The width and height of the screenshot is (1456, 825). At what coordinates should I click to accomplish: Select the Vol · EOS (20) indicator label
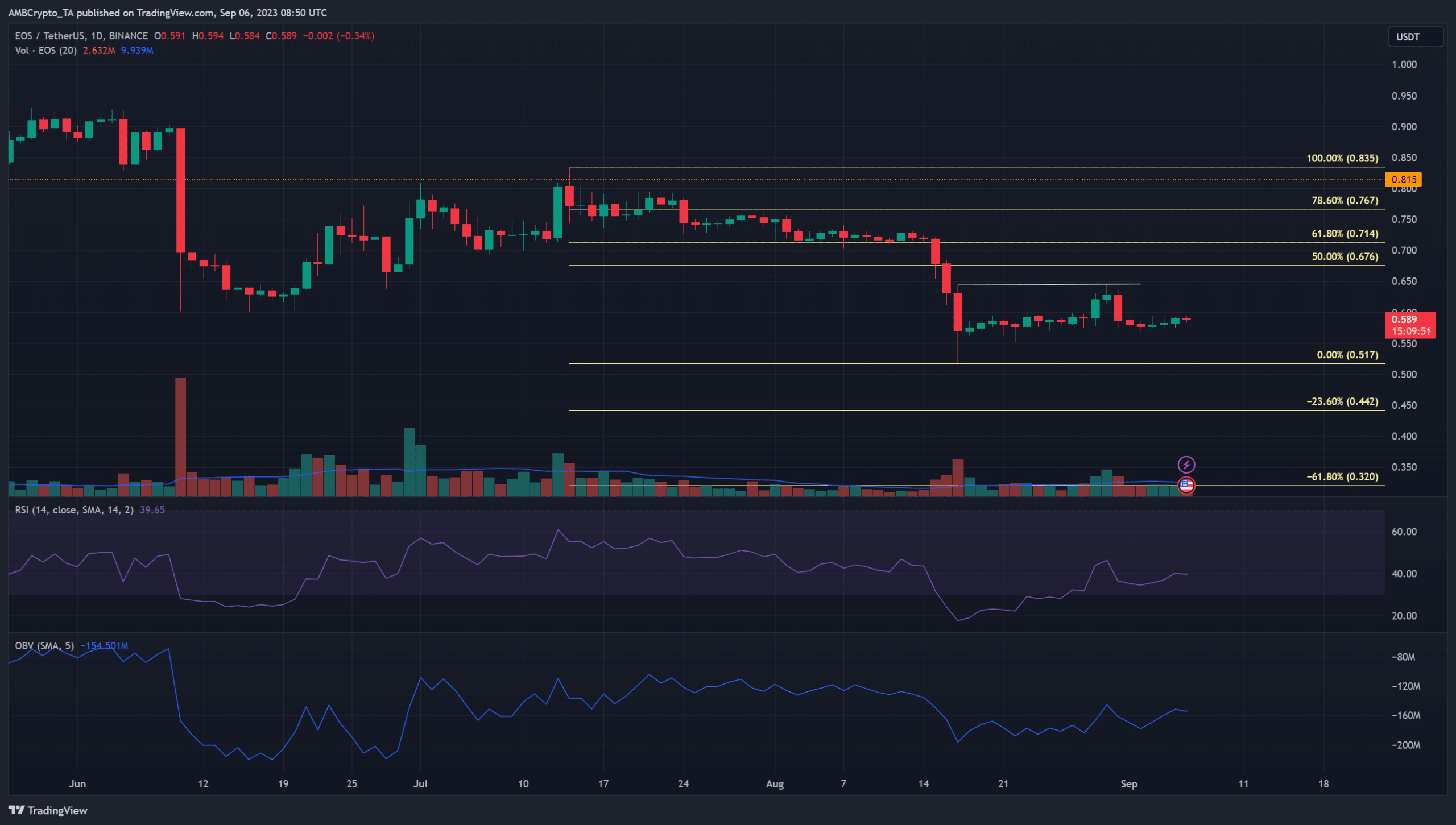coord(46,51)
